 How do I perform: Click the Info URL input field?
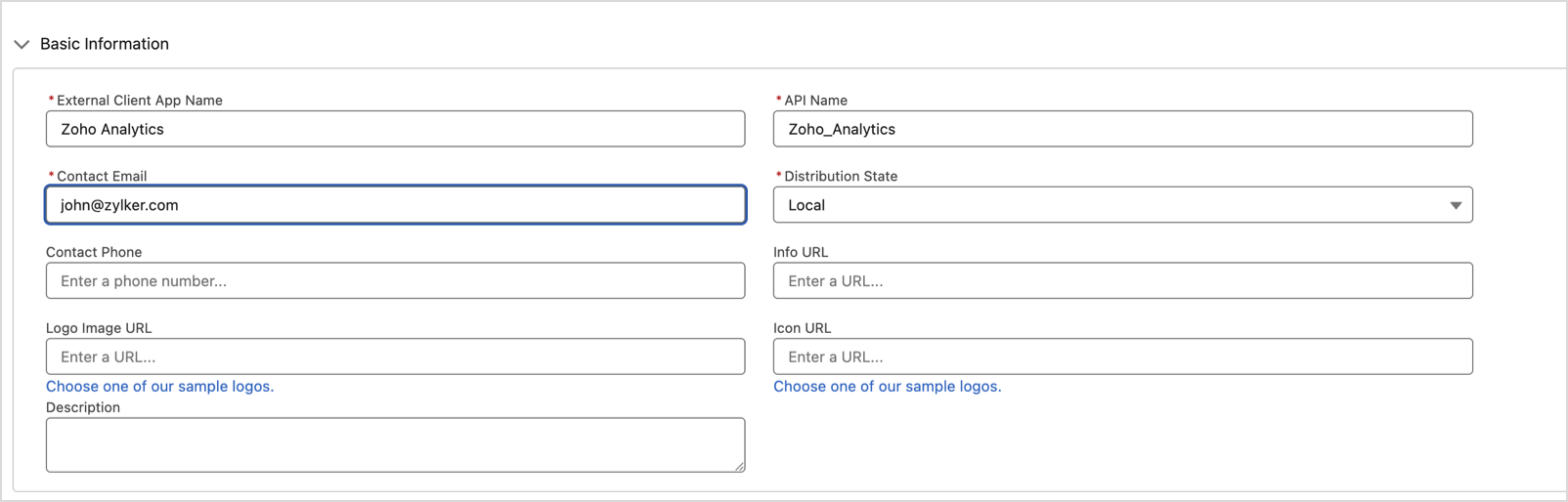click(x=1122, y=281)
